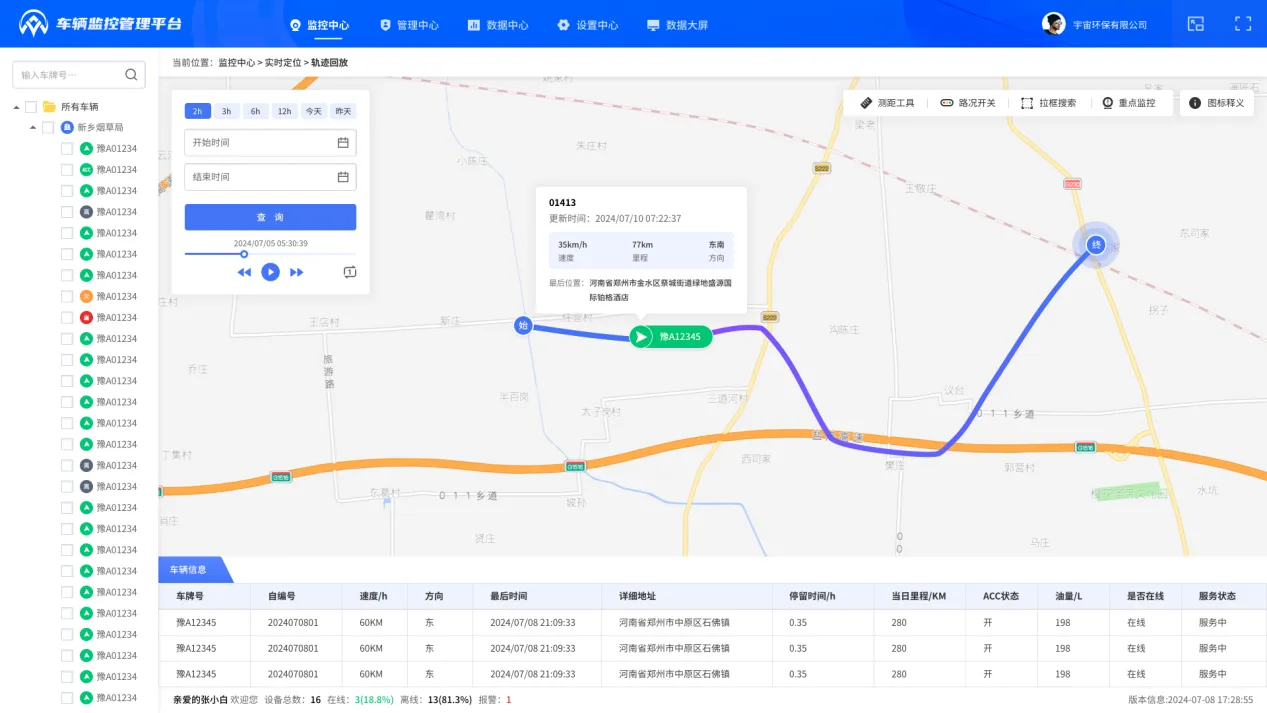The width and height of the screenshot is (1267, 713).
Task: Enter fullscreen with the header corner-brackets icon
Action: coord(1243,24)
